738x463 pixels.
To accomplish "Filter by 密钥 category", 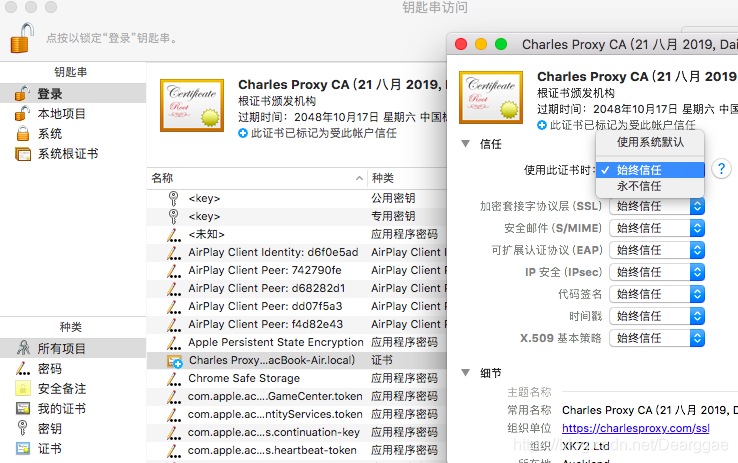I will click(73, 429).
